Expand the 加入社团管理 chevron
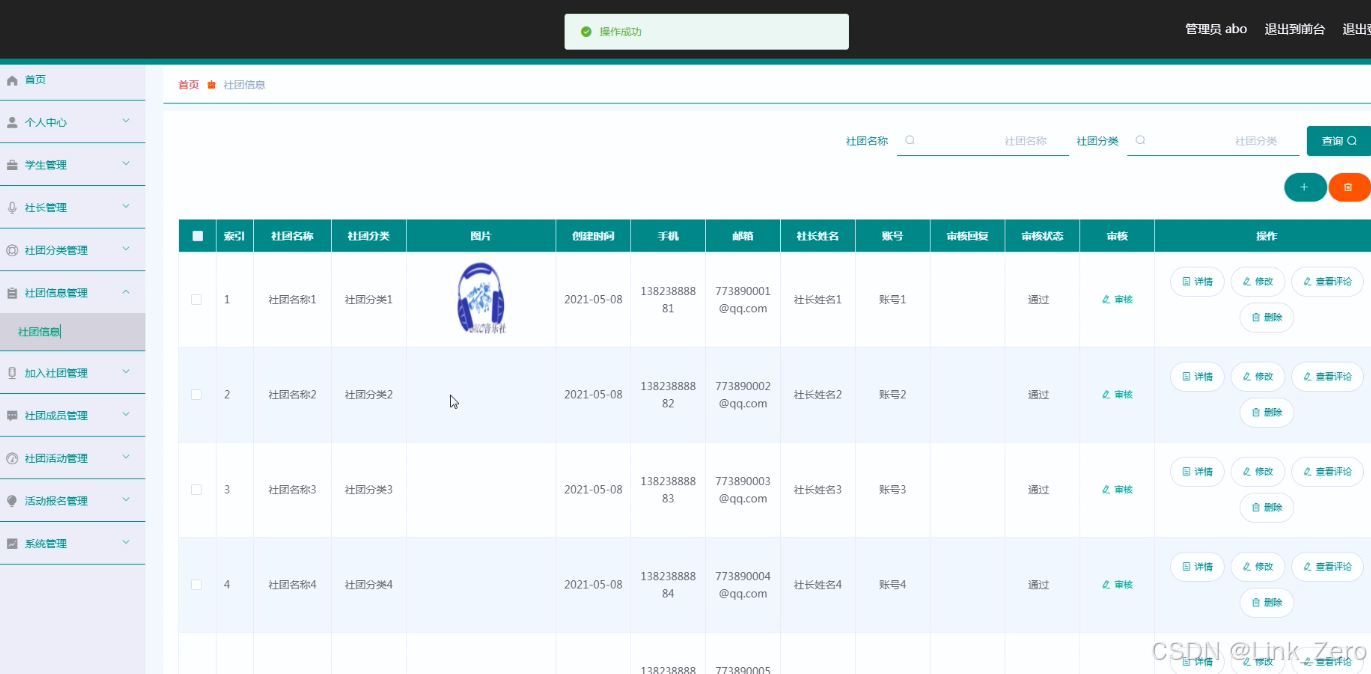Image resolution: width=1371 pixels, height=674 pixels. [x=126, y=372]
